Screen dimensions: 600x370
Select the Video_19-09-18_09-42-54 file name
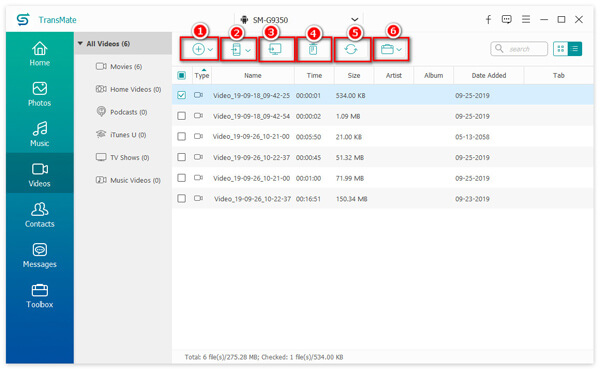(x=251, y=116)
